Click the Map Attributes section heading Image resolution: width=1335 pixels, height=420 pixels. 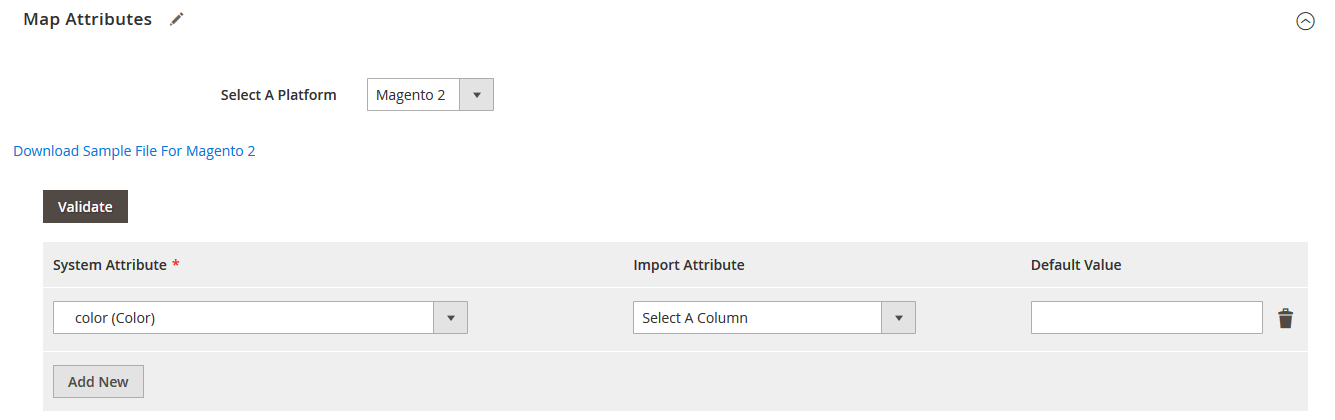88,19
